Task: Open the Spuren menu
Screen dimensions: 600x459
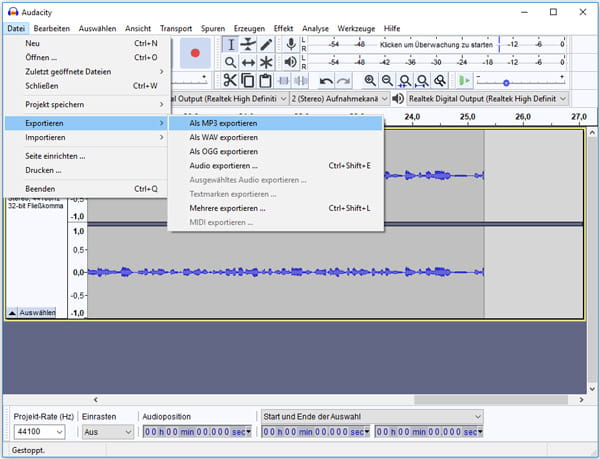Action: 213,28
